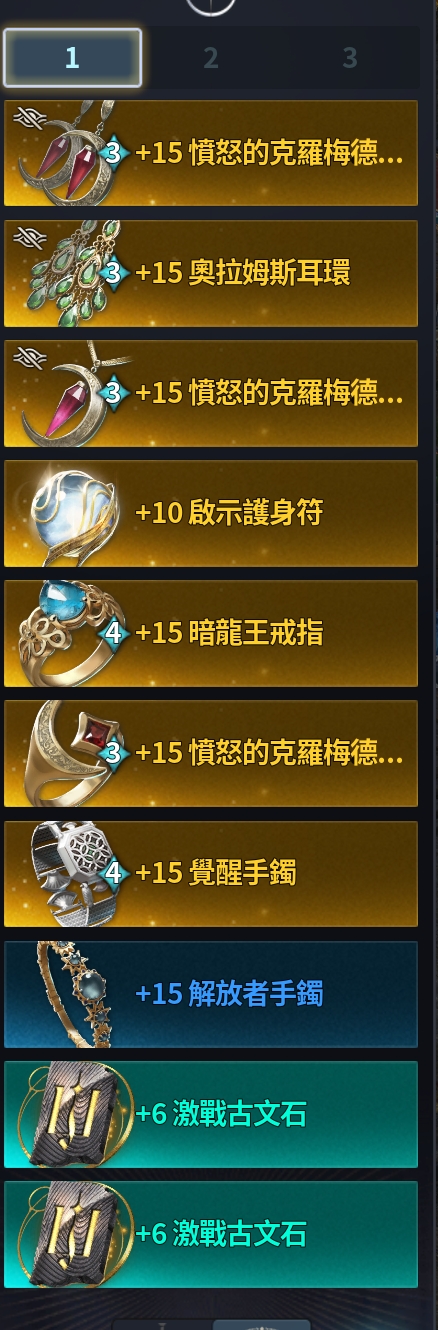Click the 覺醒手鐲 silver bracelet icon
The width and height of the screenshot is (438, 1330).
[x=64, y=874]
